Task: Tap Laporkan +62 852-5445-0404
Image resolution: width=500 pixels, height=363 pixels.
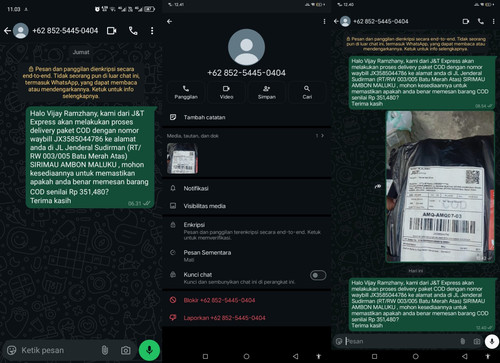Action: 246,318
